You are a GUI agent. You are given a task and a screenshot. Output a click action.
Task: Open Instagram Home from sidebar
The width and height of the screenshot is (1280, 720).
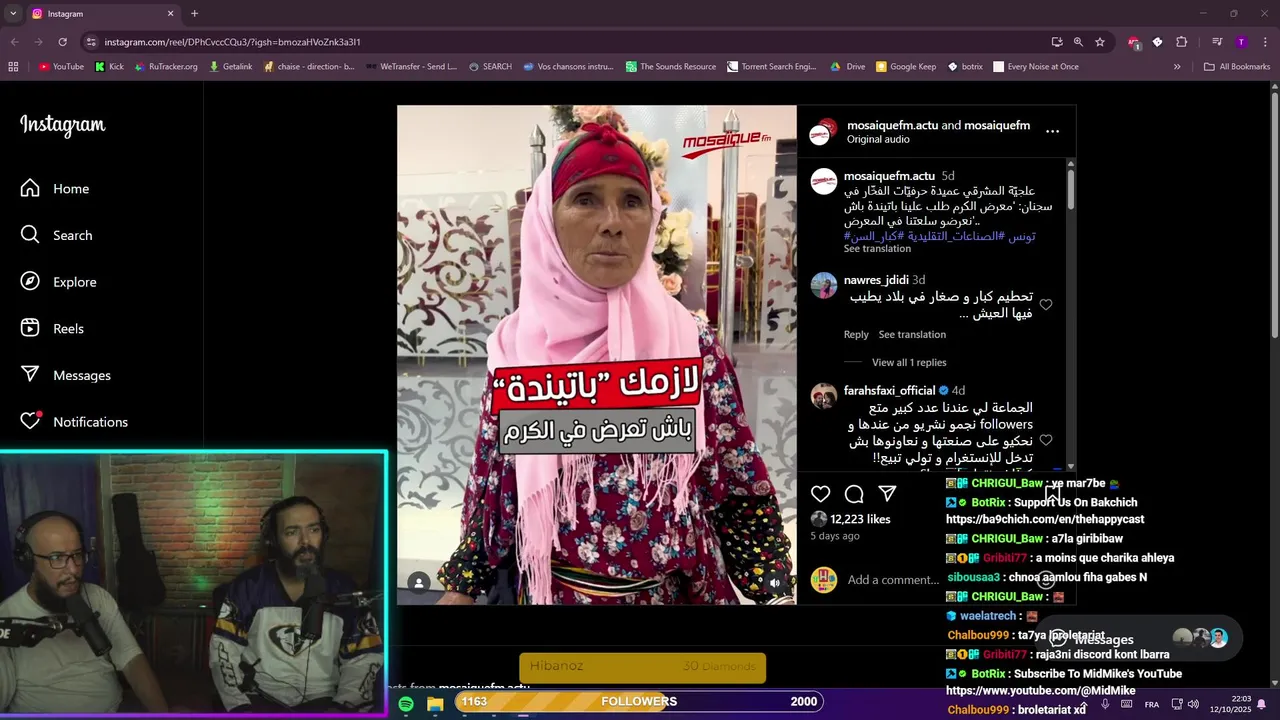56,188
